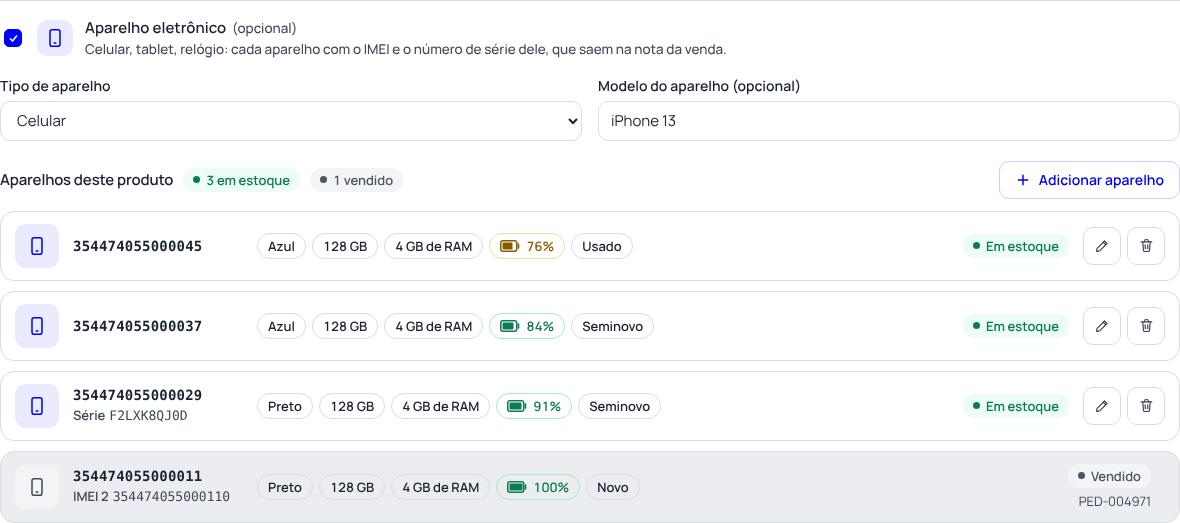
Task: Click Em estoque status of device 354474055000037
Action: 1016,326
